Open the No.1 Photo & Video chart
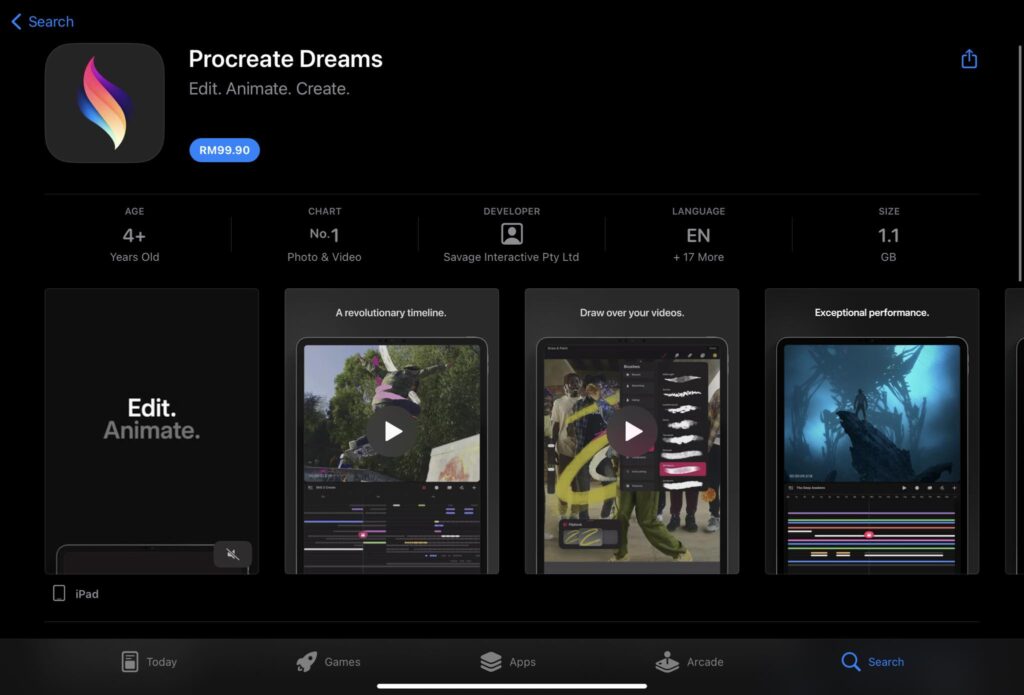 (x=324, y=235)
